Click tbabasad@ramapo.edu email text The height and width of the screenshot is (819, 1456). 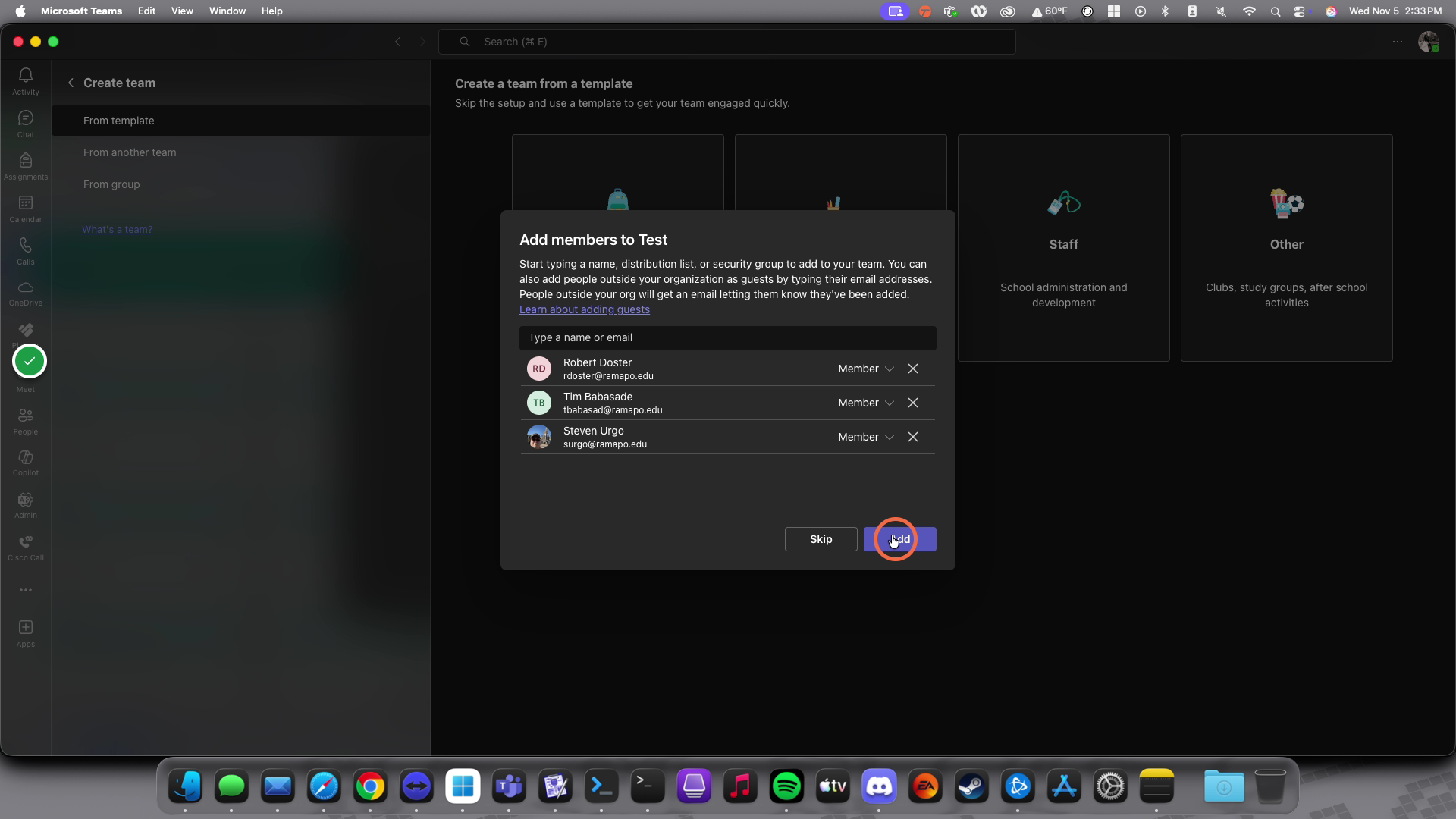(613, 410)
